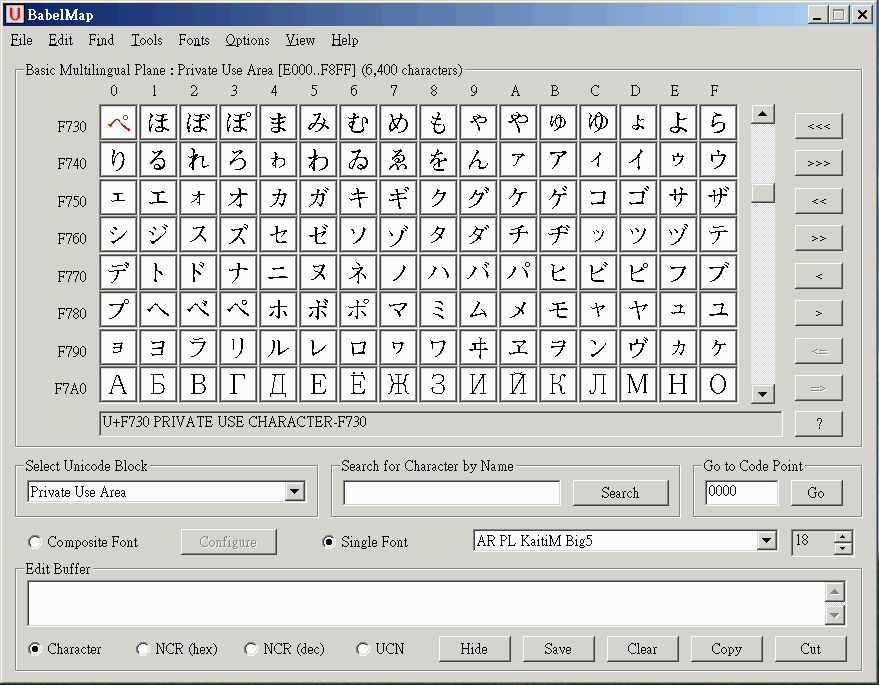Select Cyrillic Ж character cell in grid
The image size is (879, 685).
pos(398,385)
